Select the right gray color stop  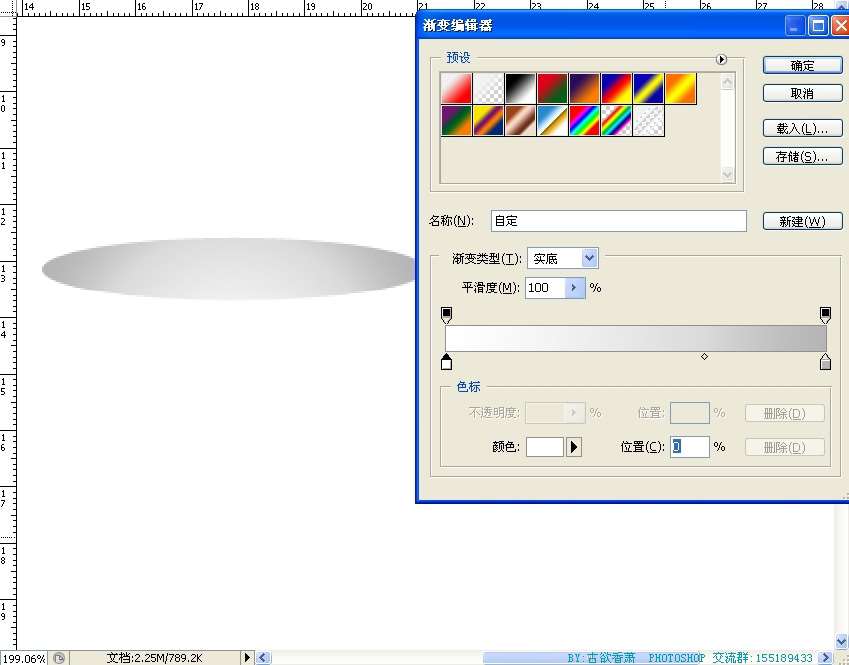coord(825,361)
